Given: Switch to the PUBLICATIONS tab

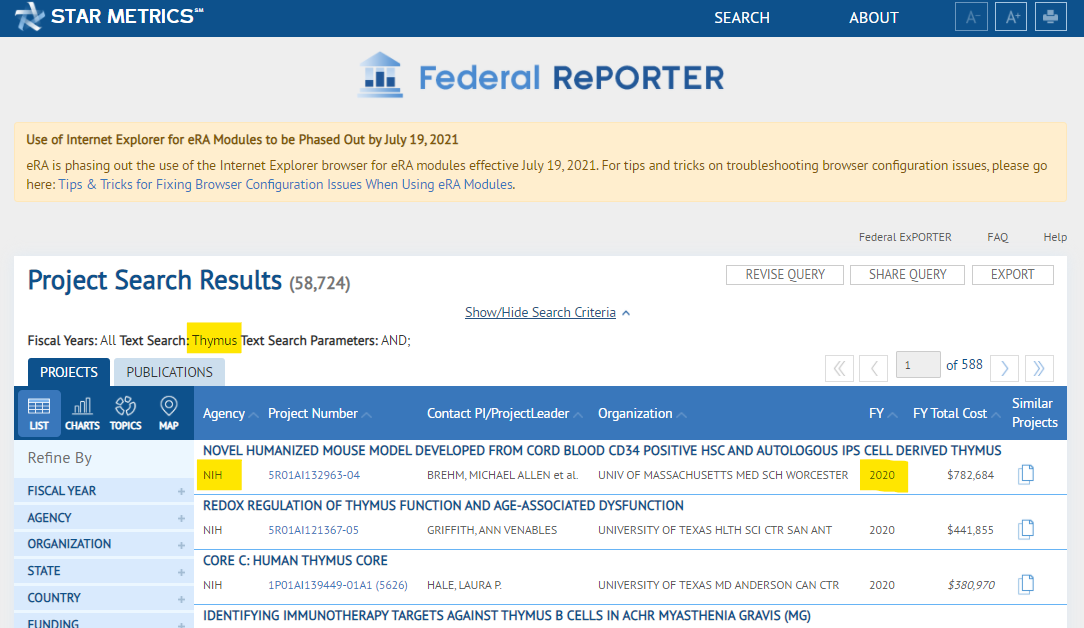Looking at the screenshot, I should click(169, 372).
